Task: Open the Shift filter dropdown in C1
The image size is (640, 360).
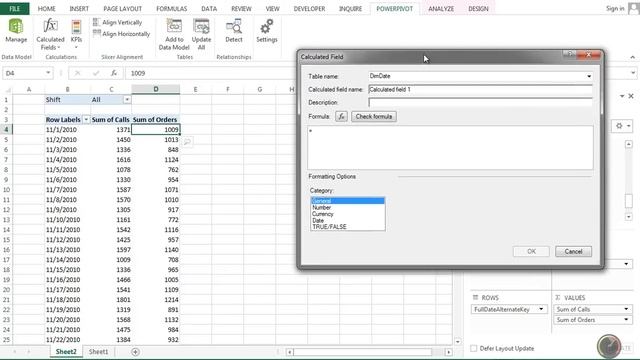Action: [x=127, y=100]
